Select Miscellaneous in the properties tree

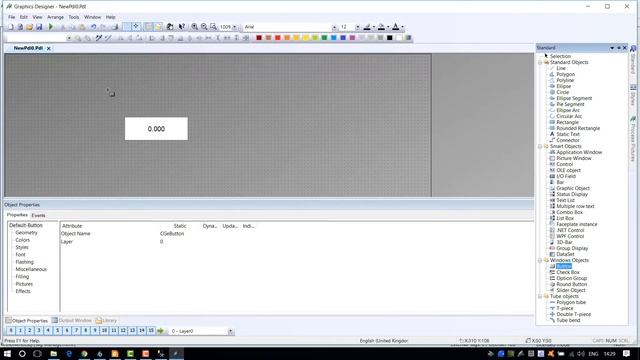coord(31,269)
